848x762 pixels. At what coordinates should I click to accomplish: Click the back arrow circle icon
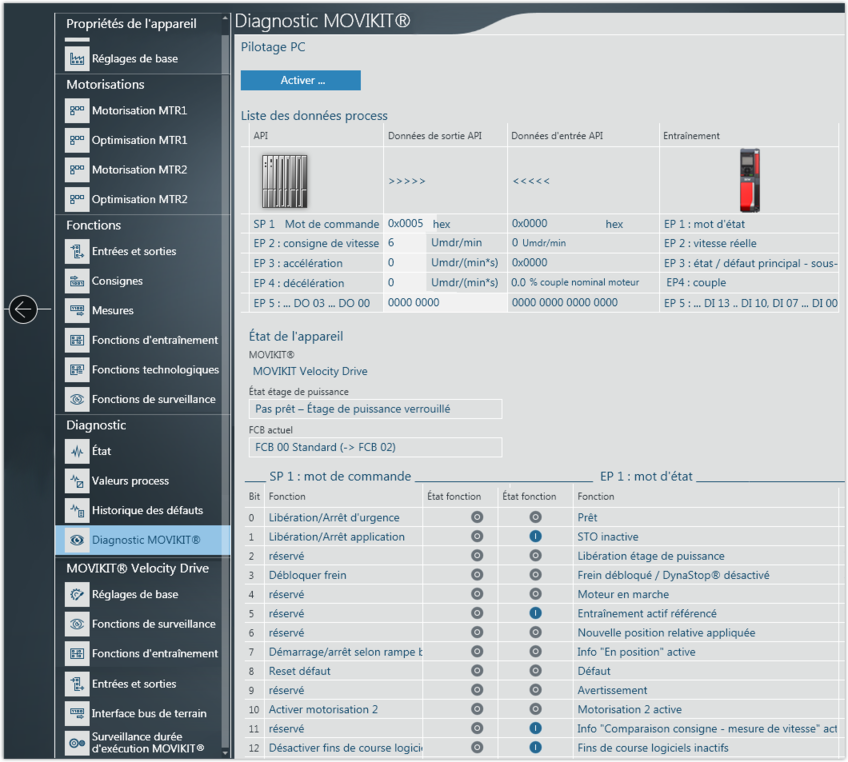(23, 310)
